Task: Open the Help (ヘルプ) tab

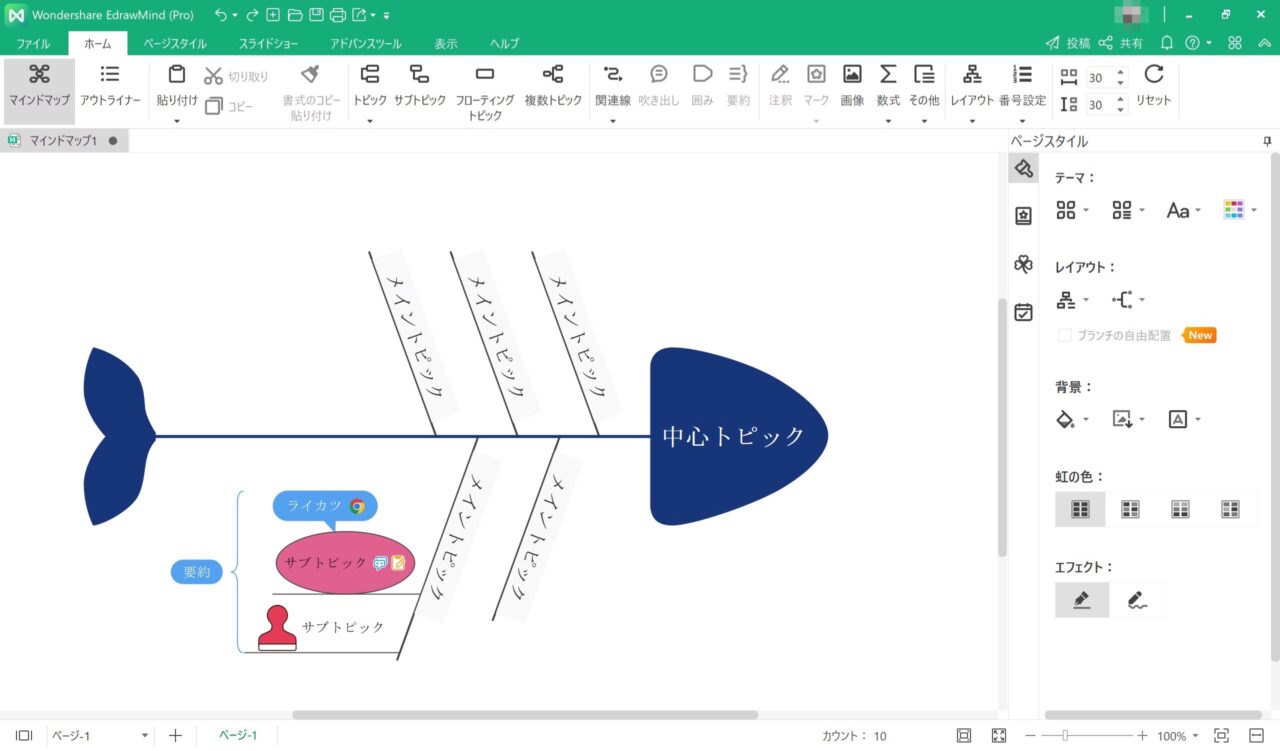Action: point(504,44)
